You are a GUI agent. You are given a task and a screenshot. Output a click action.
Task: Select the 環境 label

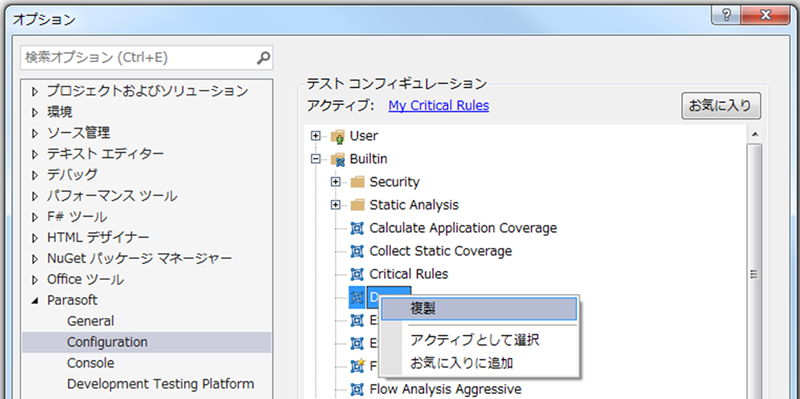click(x=60, y=113)
